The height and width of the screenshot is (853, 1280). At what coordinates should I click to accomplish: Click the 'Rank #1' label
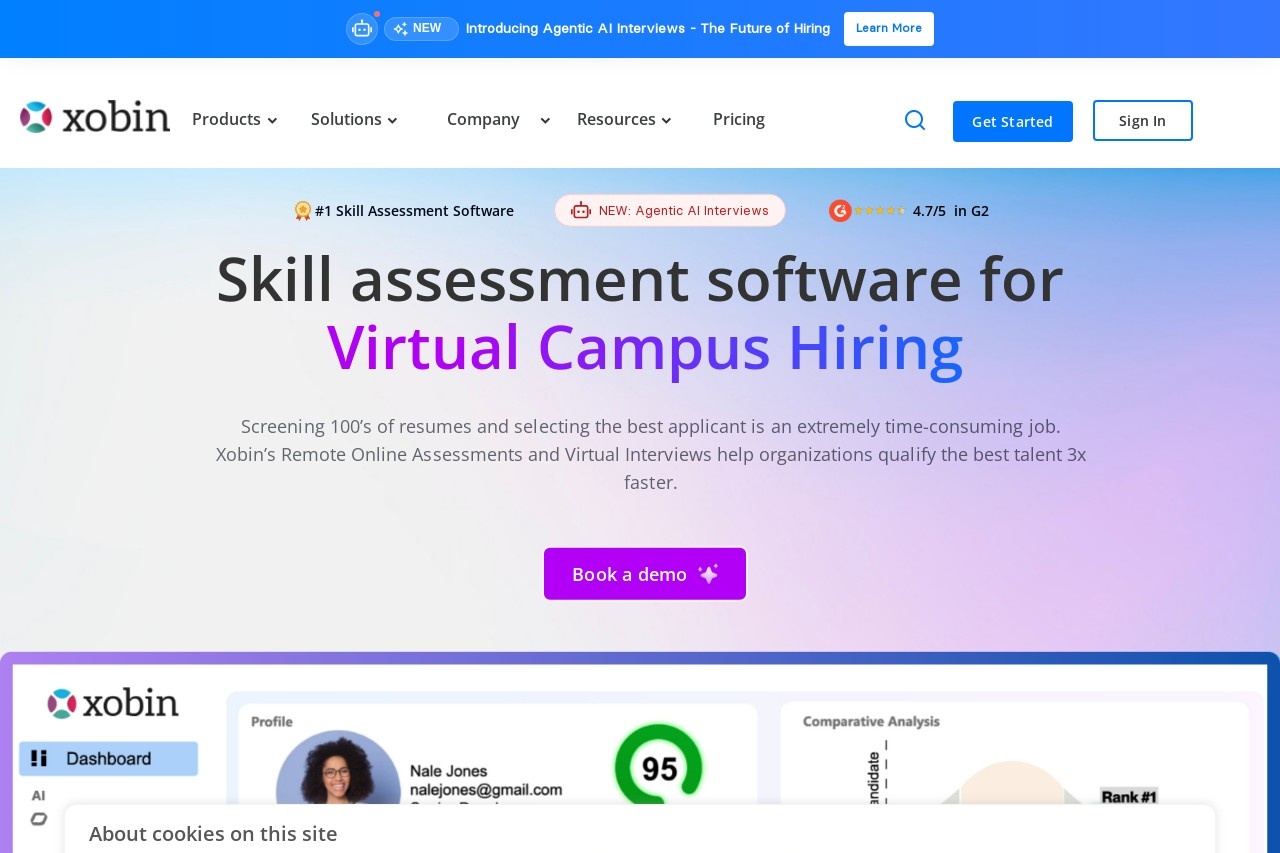[x=1129, y=797]
